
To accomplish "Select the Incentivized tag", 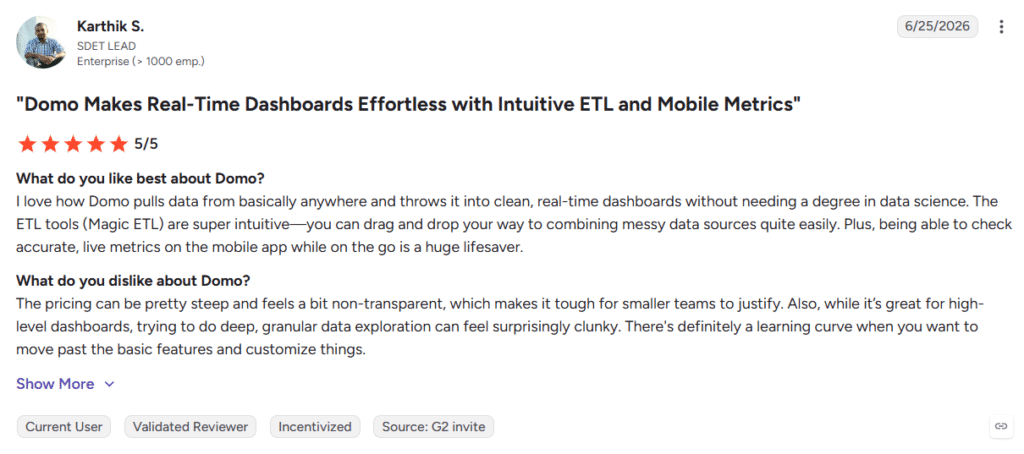I will click(x=315, y=427).
